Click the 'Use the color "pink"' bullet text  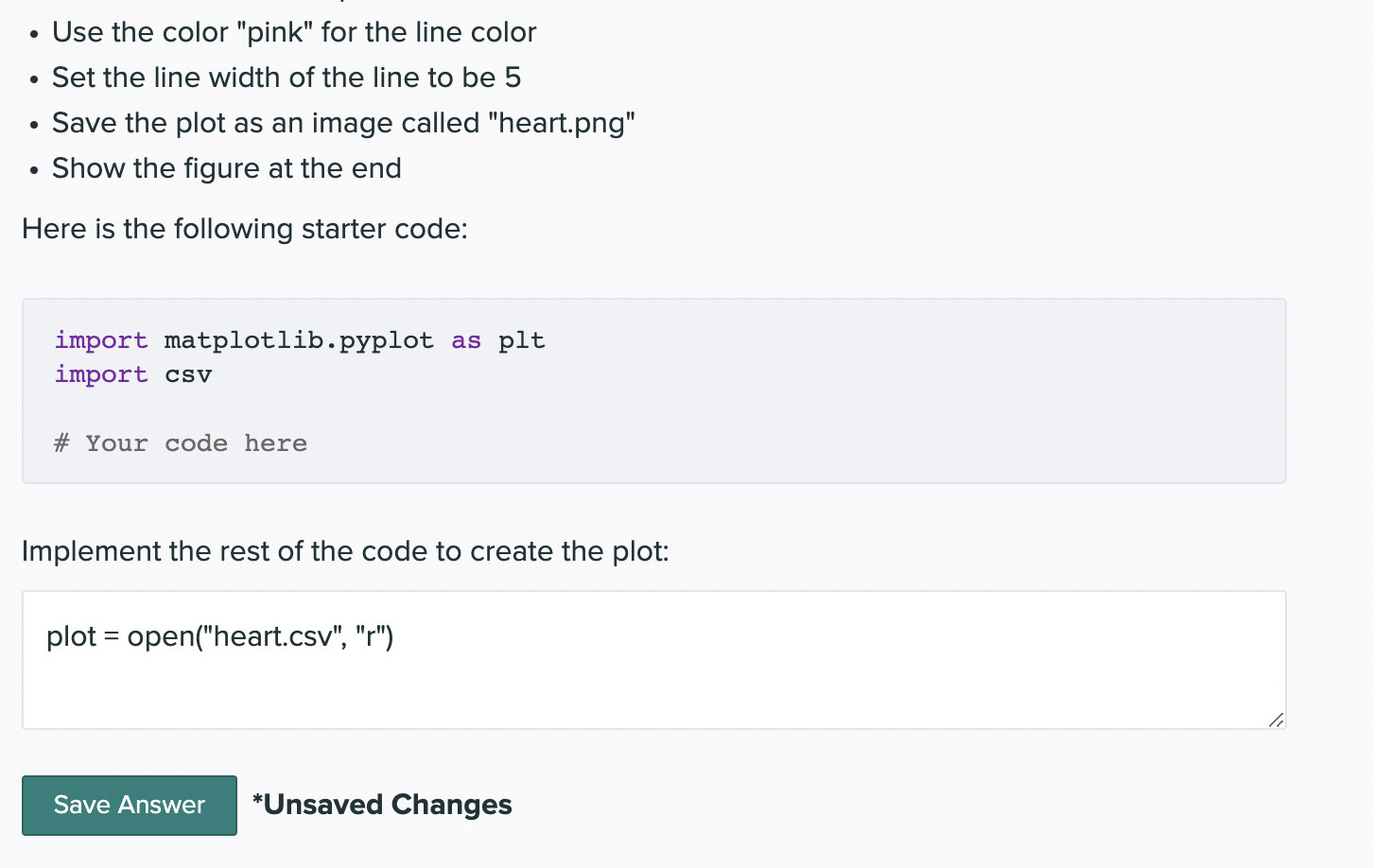click(294, 32)
